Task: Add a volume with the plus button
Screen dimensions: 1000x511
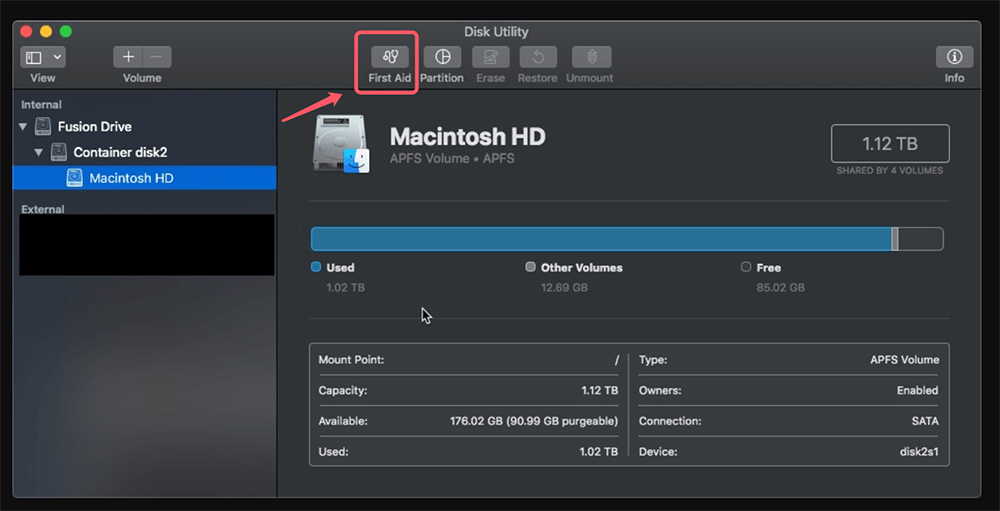Action: (128, 57)
